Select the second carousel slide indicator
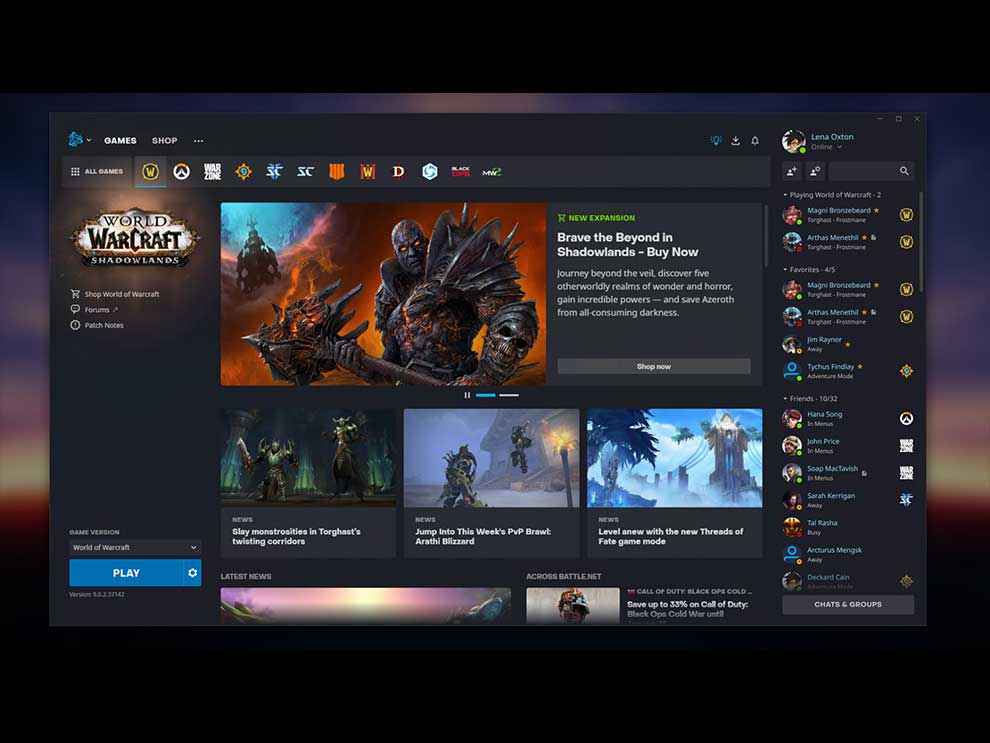Image resolution: width=990 pixels, height=743 pixels. click(x=509, y=395)
